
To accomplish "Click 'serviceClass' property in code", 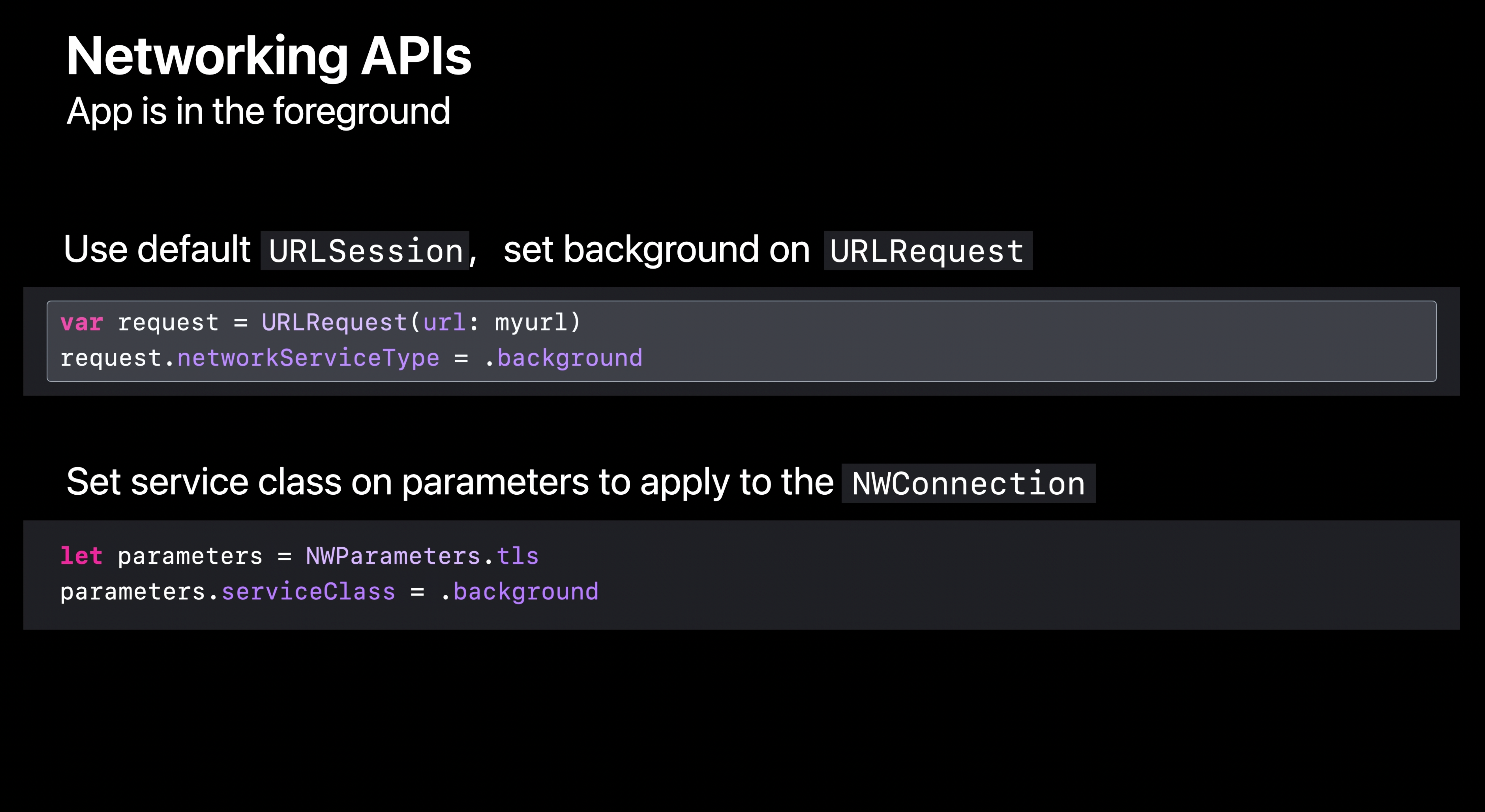I will 308,592.
